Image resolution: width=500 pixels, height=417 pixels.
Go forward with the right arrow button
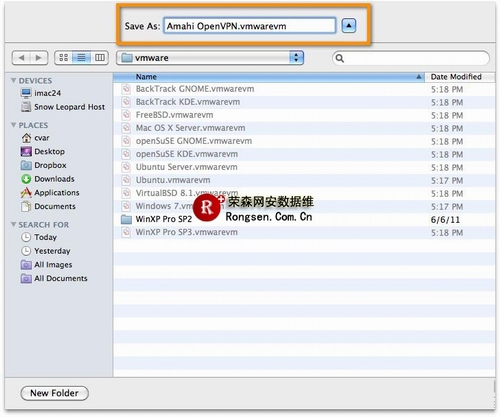39,58
